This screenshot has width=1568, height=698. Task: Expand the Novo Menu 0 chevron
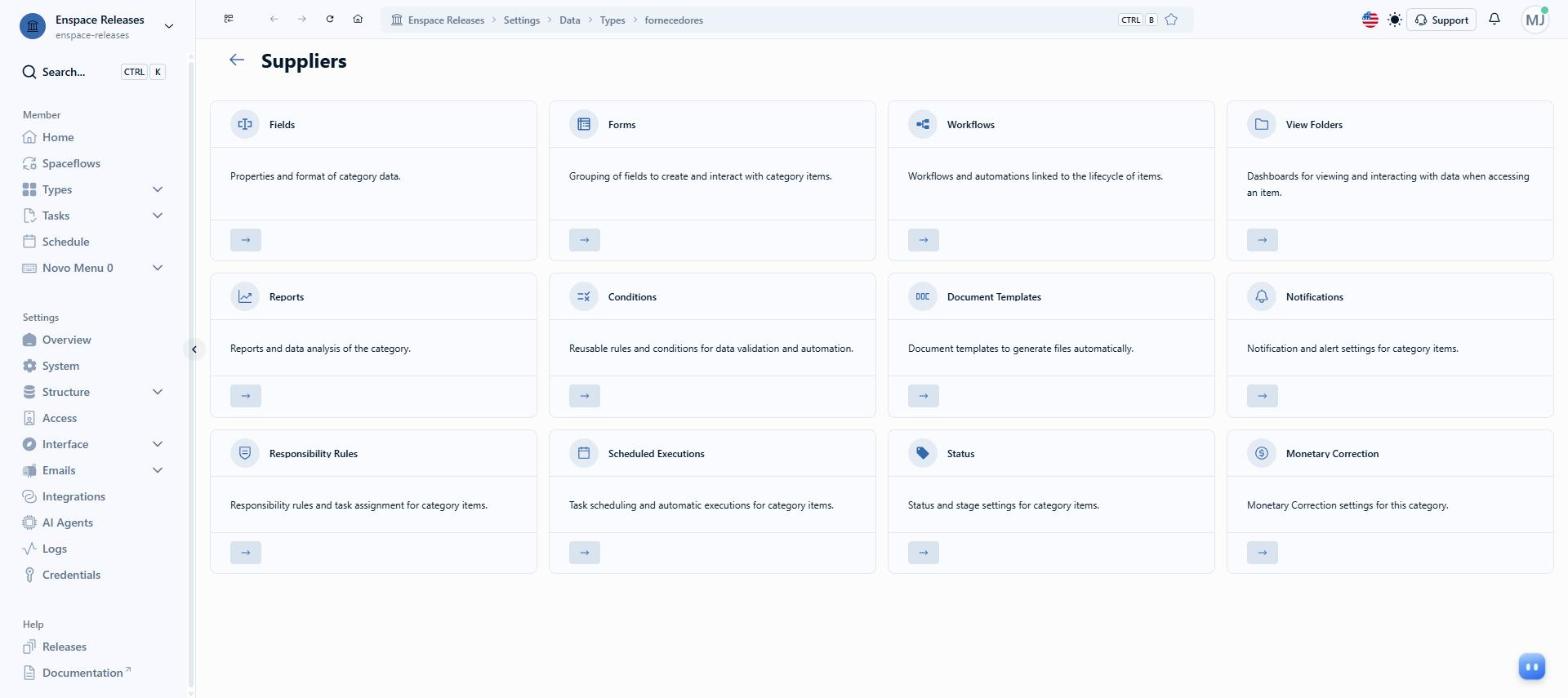tap(157, 267)
